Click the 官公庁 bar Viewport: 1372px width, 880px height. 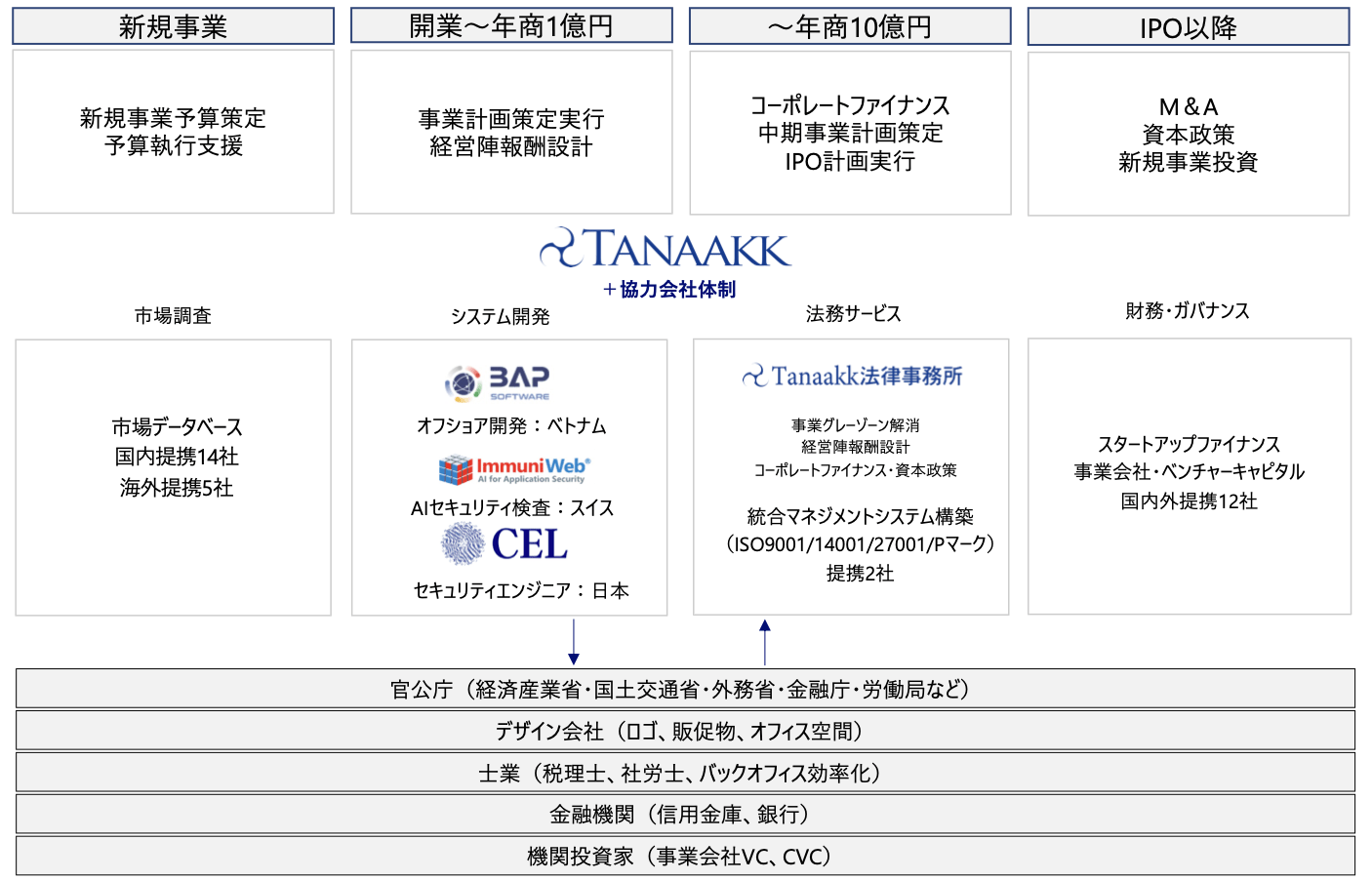click(x=685, y=689)
